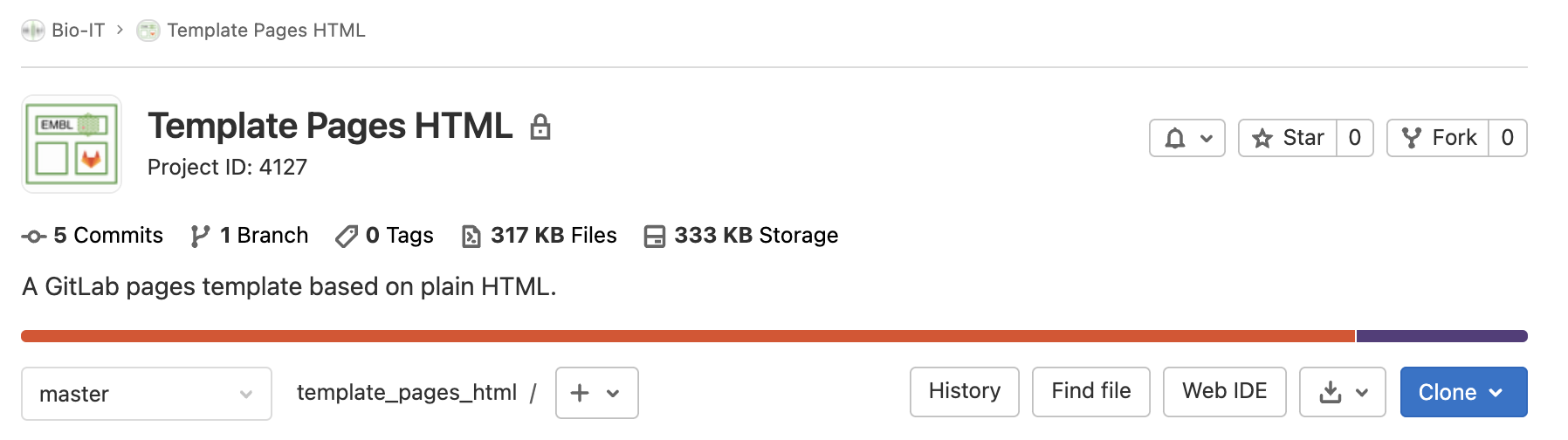This screenshot has height=440, width=1568.
Task: Fork this project
Action: 1438,138
